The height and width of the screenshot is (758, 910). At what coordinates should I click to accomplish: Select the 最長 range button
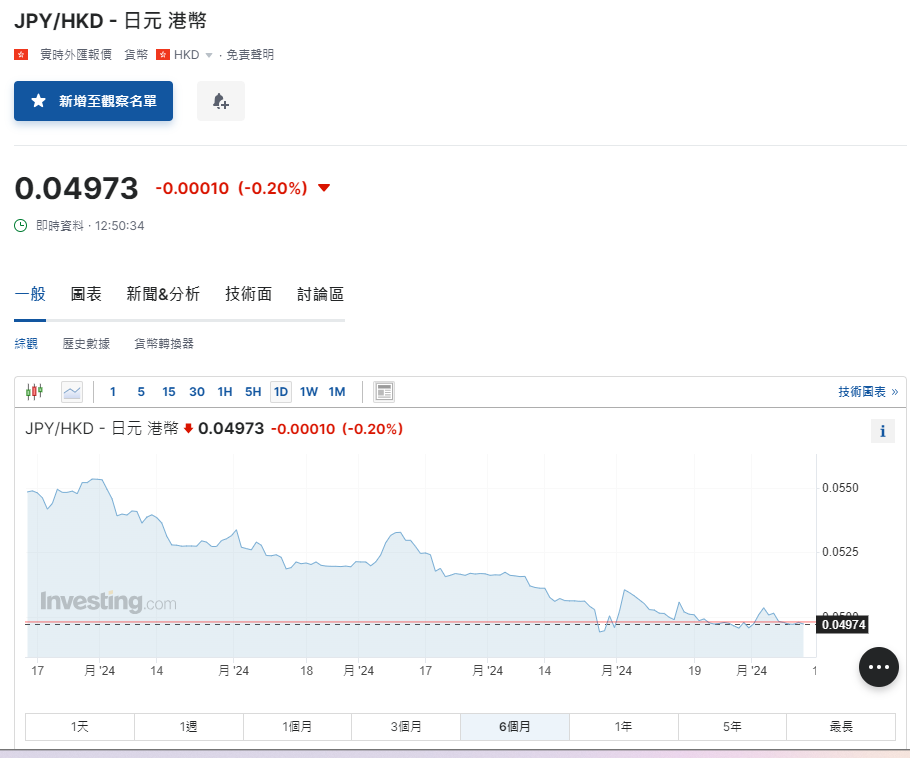(841, 726)
